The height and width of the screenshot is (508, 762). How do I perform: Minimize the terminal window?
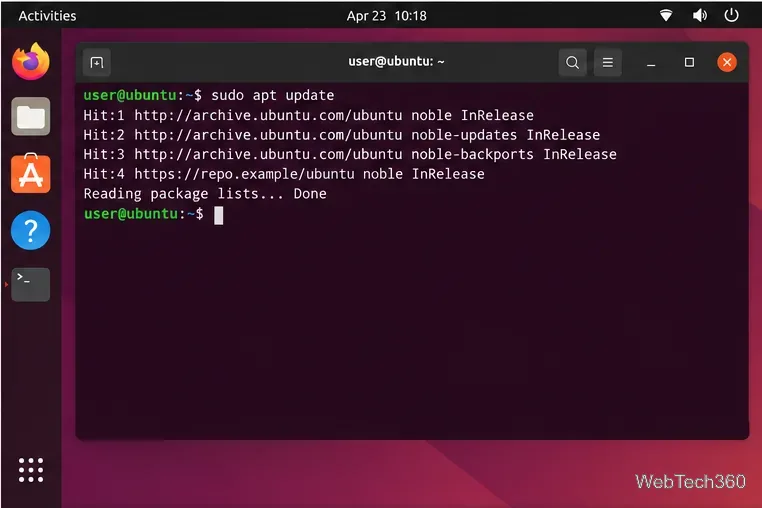(x=651, y=62)
